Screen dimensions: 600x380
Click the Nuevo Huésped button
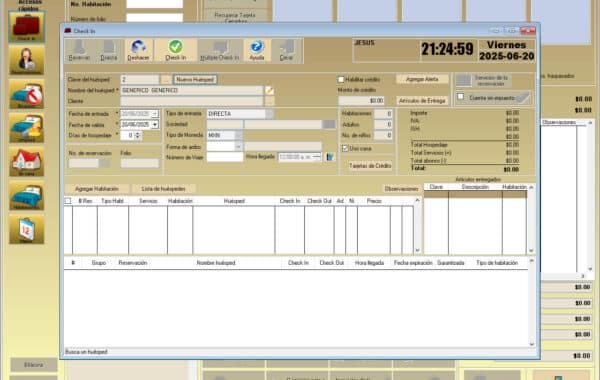click(195, 80)
